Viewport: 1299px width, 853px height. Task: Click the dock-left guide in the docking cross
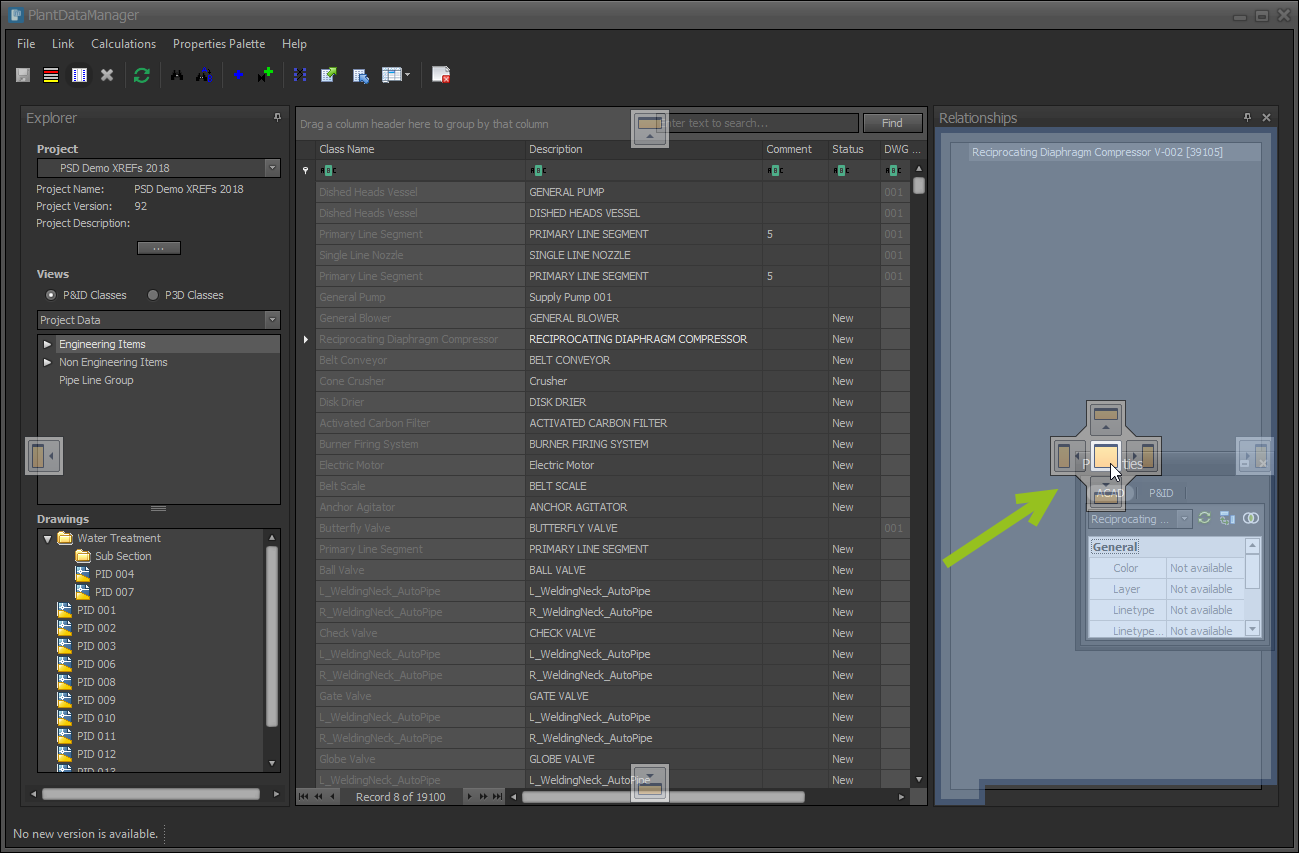[x=1068, y=457]
